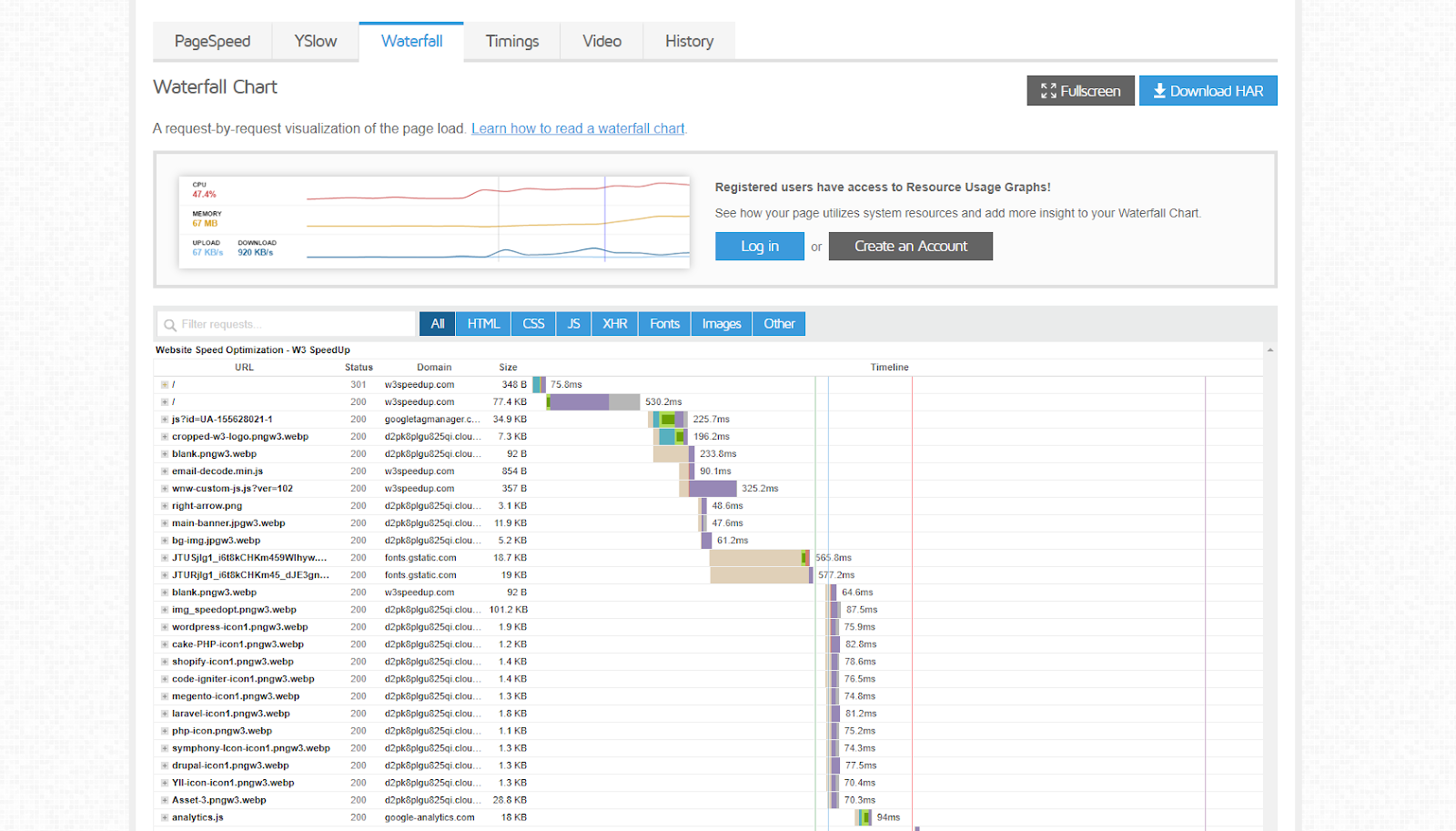The width and height of the screenshot is (1456, 831).
Task: Show only XHR requests
Action: [614, 324]
